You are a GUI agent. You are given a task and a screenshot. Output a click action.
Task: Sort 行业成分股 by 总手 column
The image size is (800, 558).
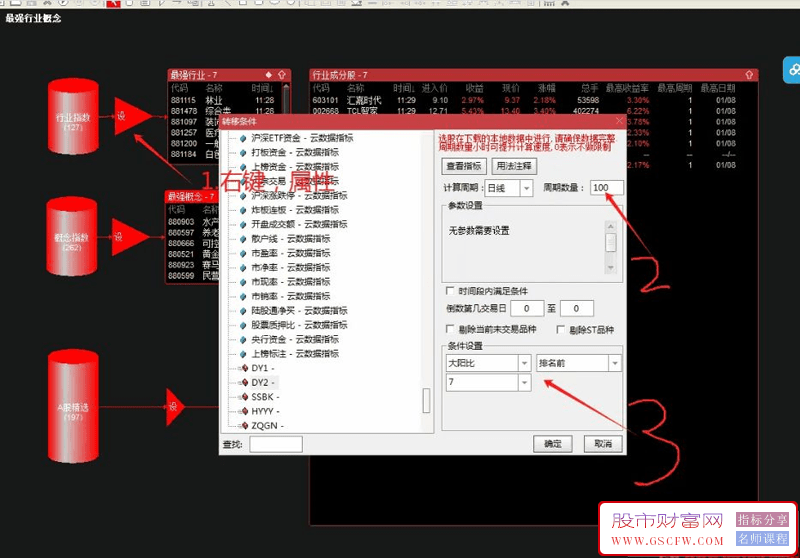point(589,88)
